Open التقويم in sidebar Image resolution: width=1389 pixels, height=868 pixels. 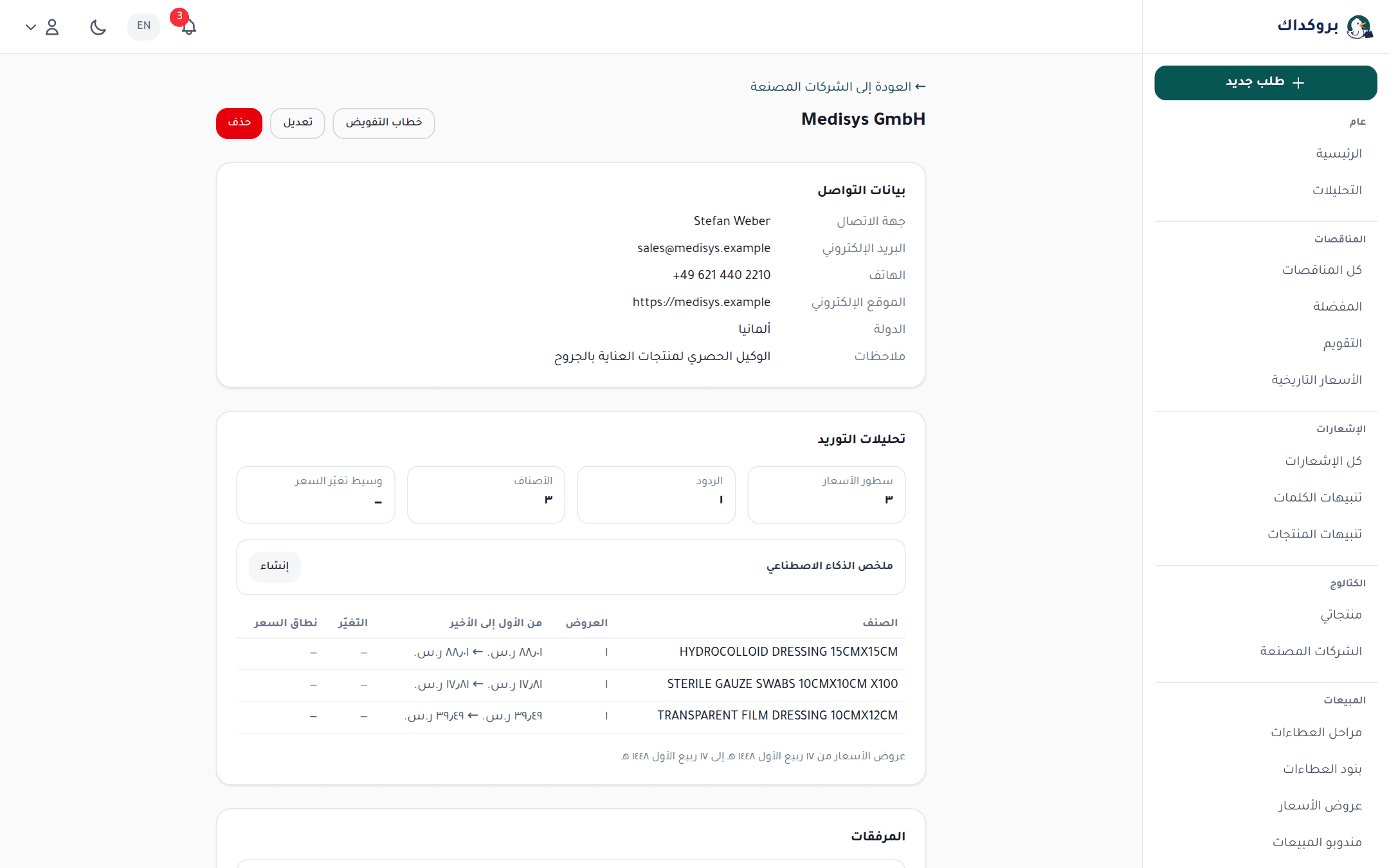coord(1342,343)
